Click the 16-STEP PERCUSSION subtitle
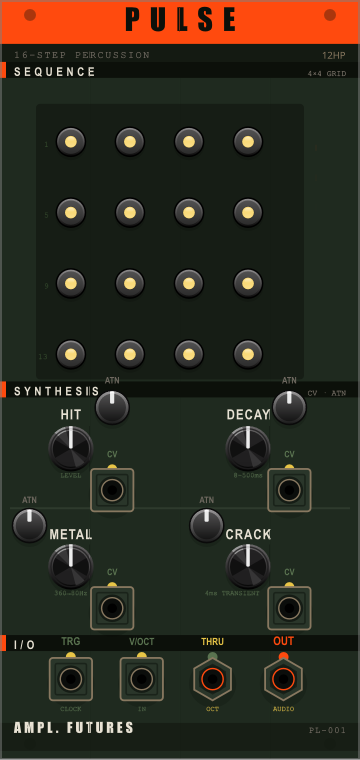The image size is (360, 760). (x=82, y=55)
